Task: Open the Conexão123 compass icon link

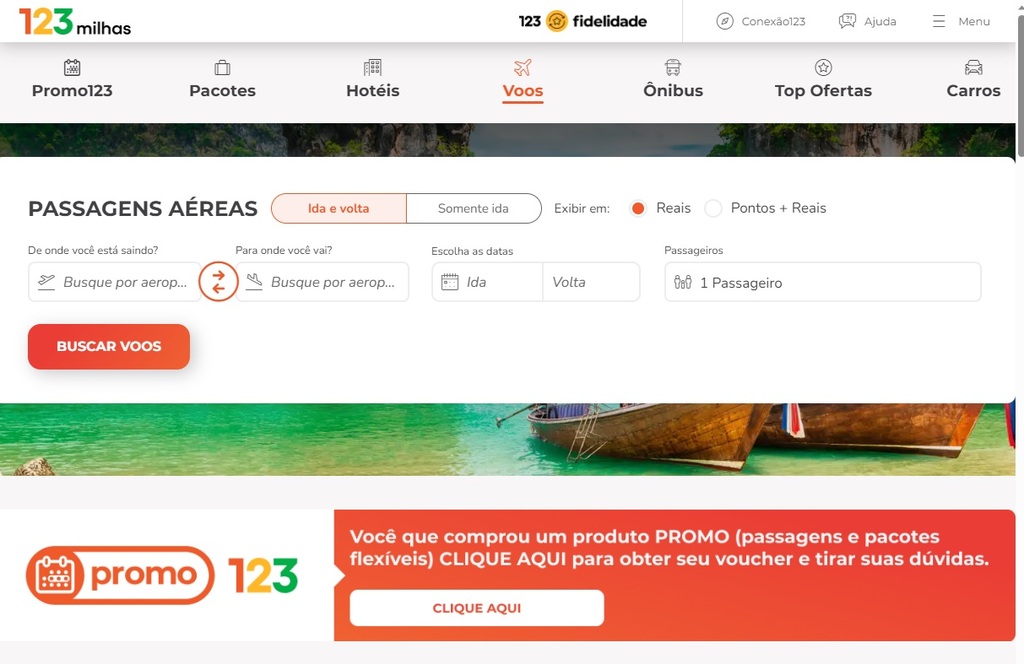Action: point(724,22)
